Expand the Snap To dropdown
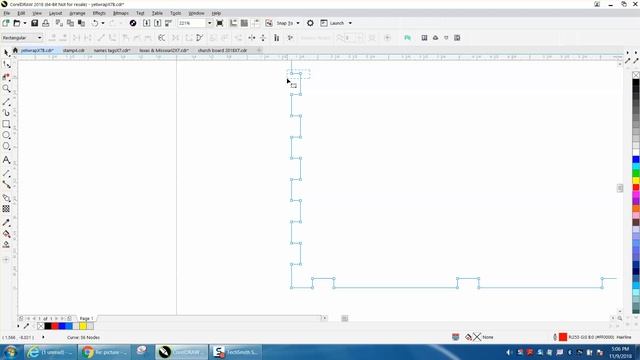The height and width of the screenshot is (360, 640). coord(298,23)
